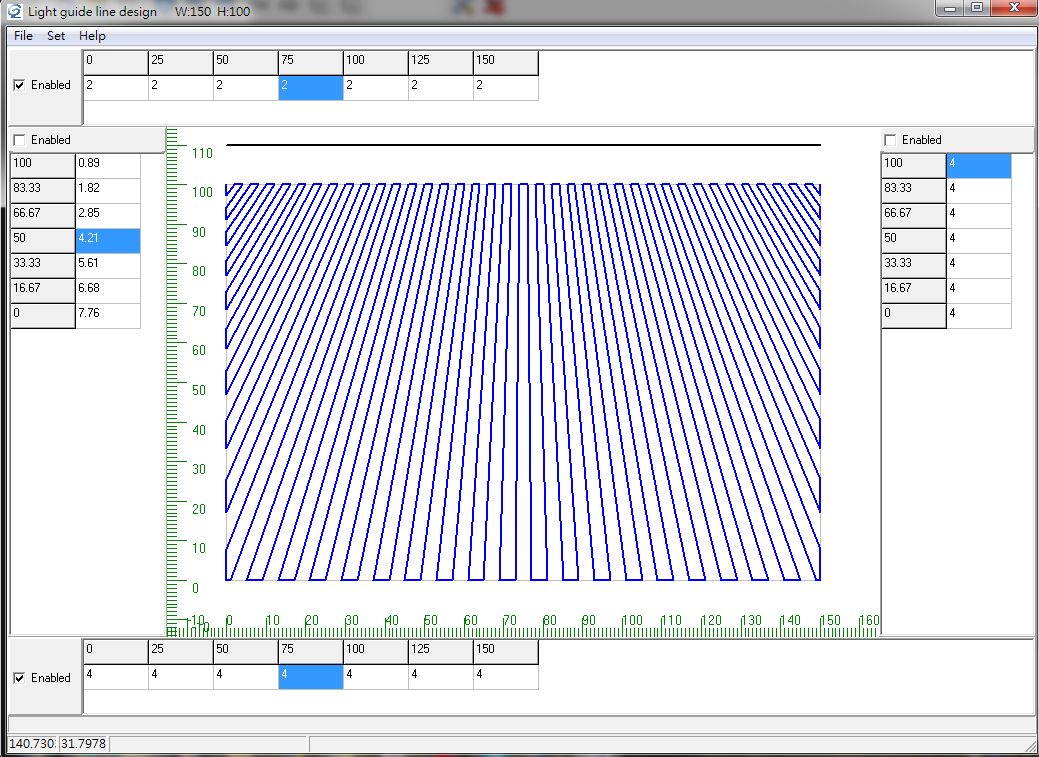Open the File menu

23,36
